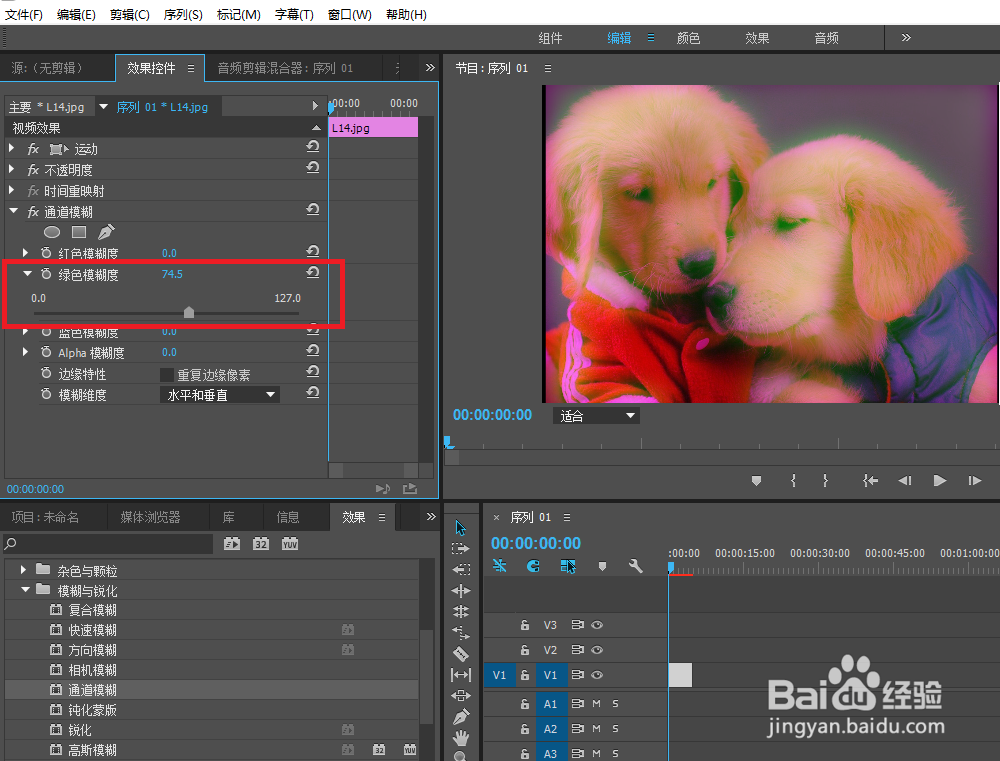Enable 重复边缘像素 checkbox
Screen dimensions: 1000x761
(167, 374)
